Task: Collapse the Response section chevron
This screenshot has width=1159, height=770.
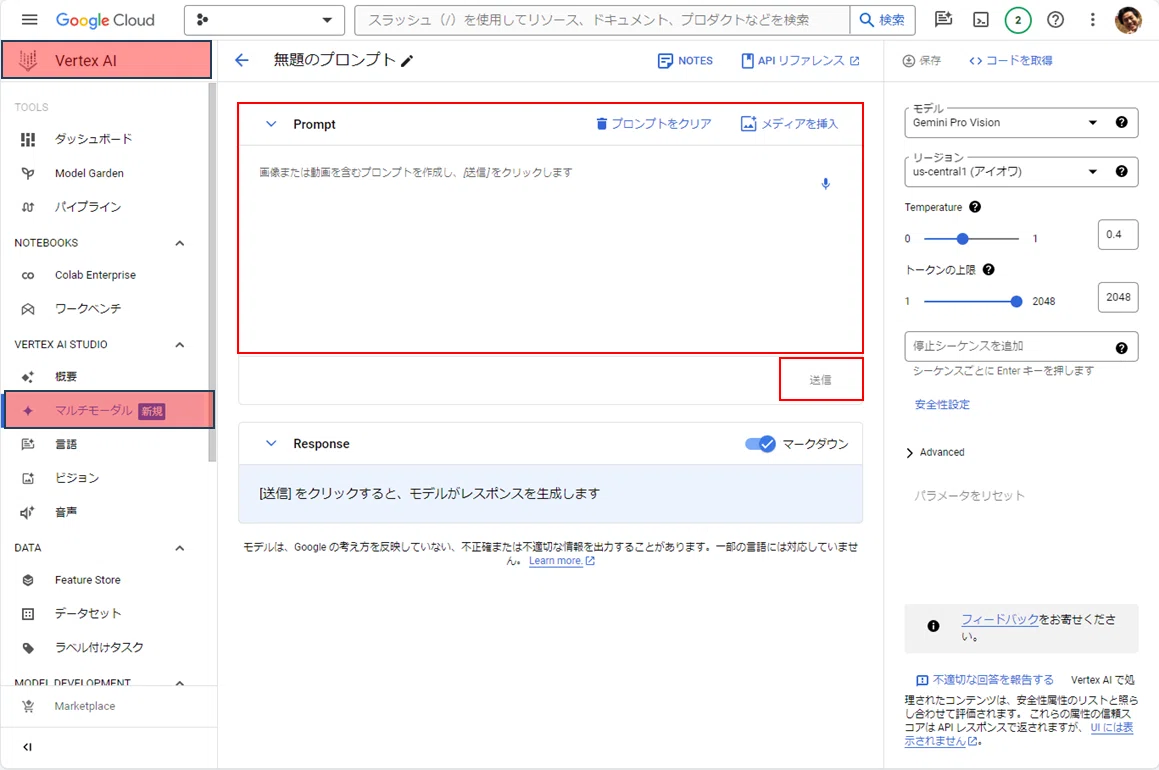Action: pyautogui.click(x=271, y=443)
